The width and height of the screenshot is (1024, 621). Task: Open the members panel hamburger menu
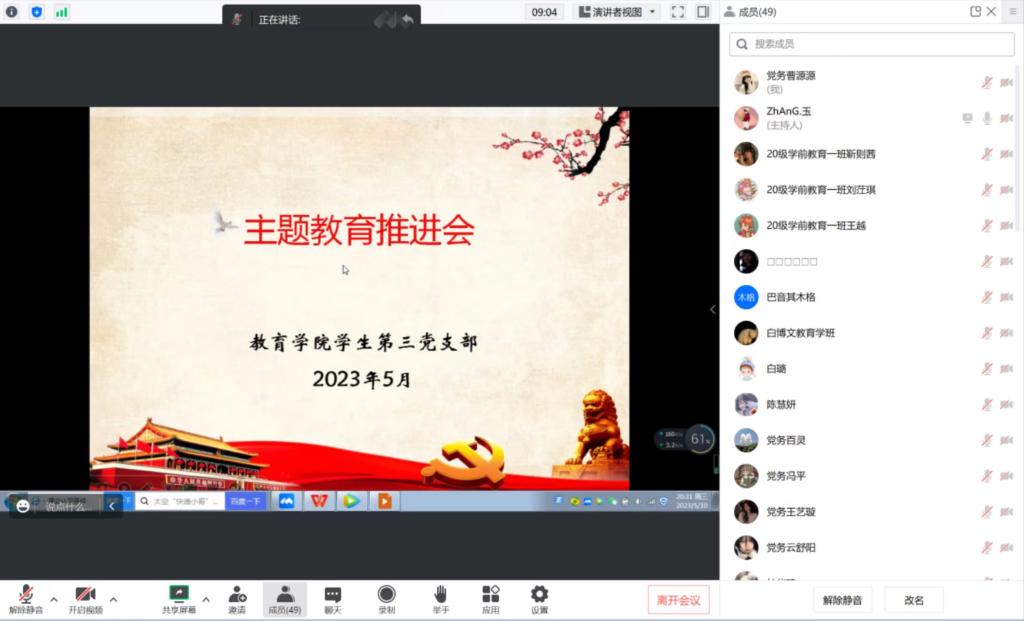(1012, 12)
